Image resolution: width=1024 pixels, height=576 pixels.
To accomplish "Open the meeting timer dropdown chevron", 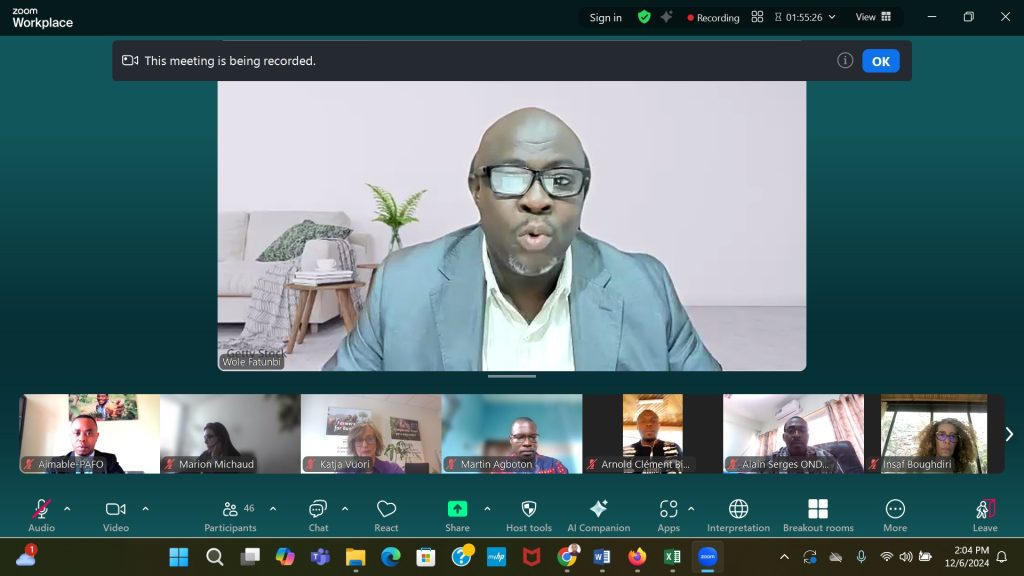I will (831, 17).
